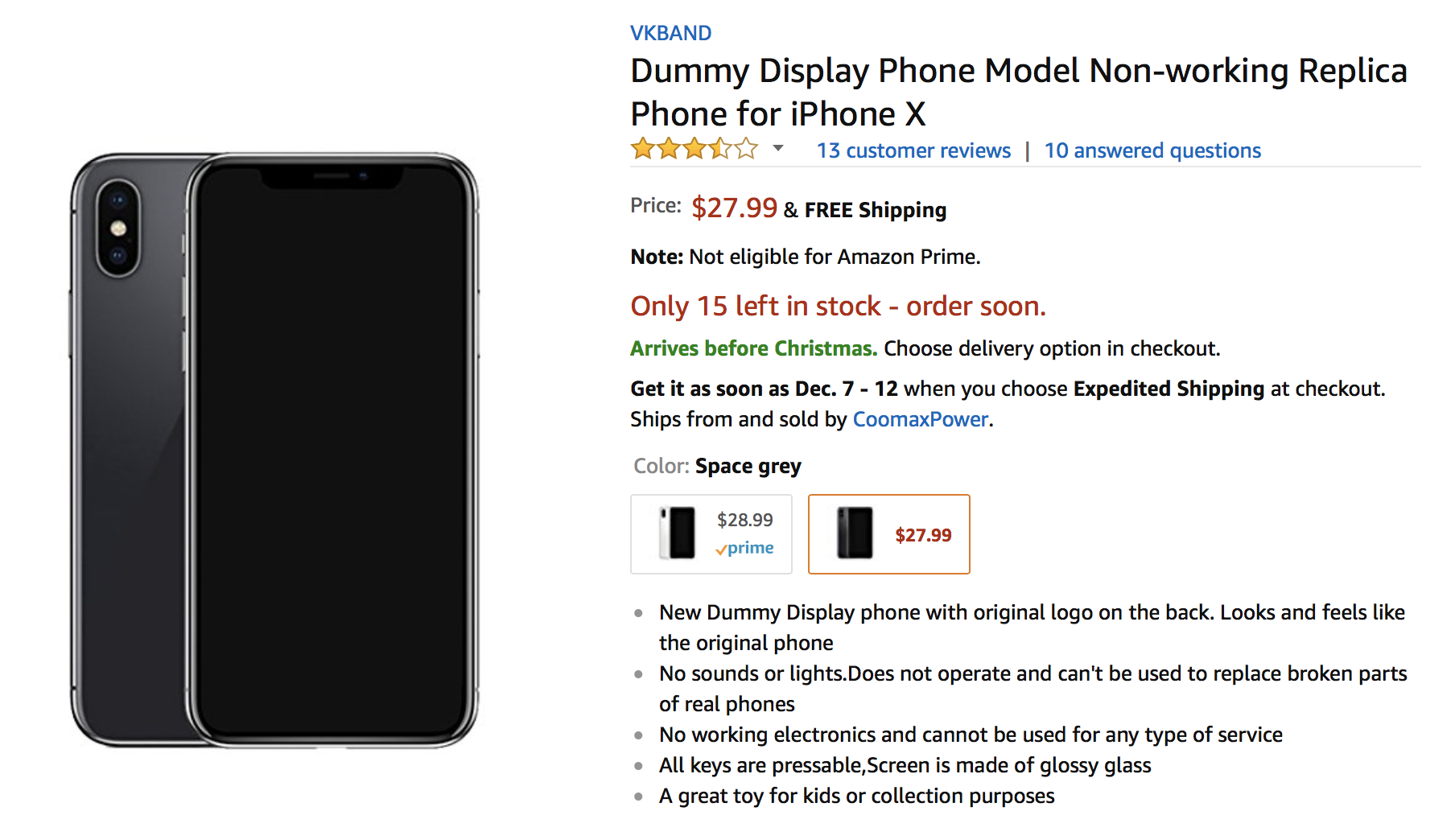Click the FREE Shipping text
Viewport: 1455px width, 840px height.
click(x=875, y=210)
